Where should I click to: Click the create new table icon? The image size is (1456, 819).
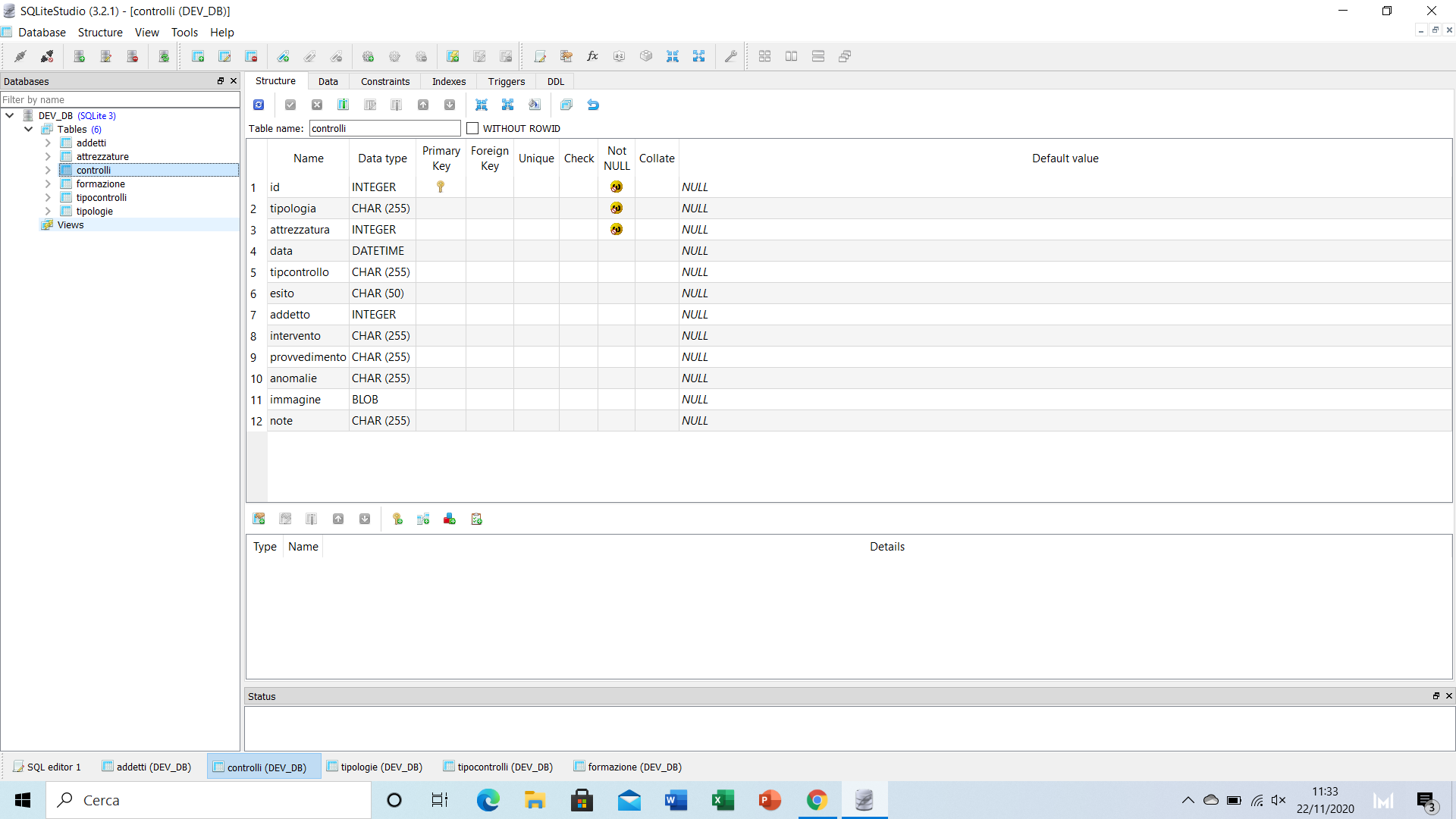(198, 56)
